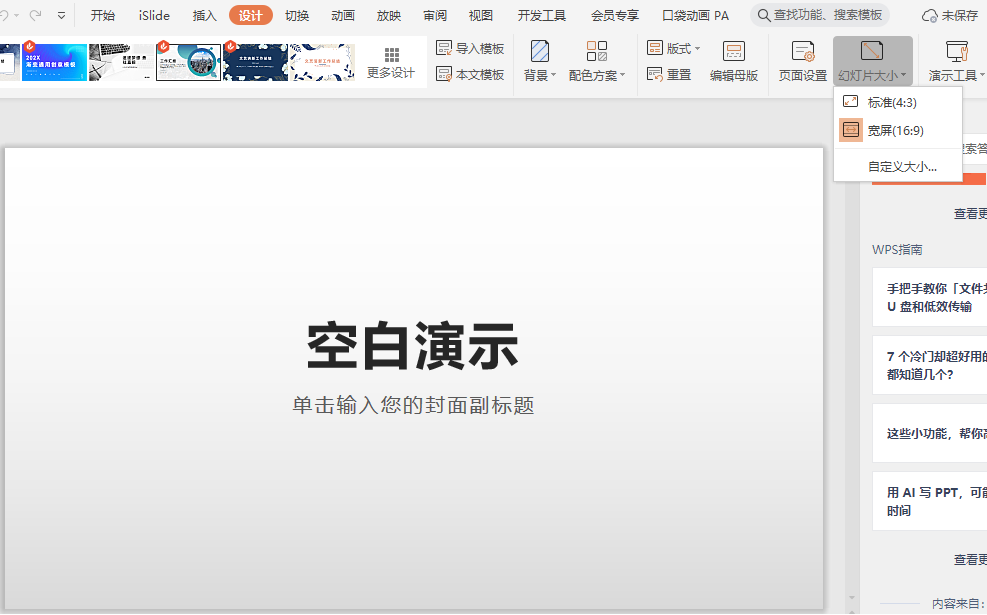987x615 pixels.
Task: Click the 配色方案 icon
Action: 597,51
